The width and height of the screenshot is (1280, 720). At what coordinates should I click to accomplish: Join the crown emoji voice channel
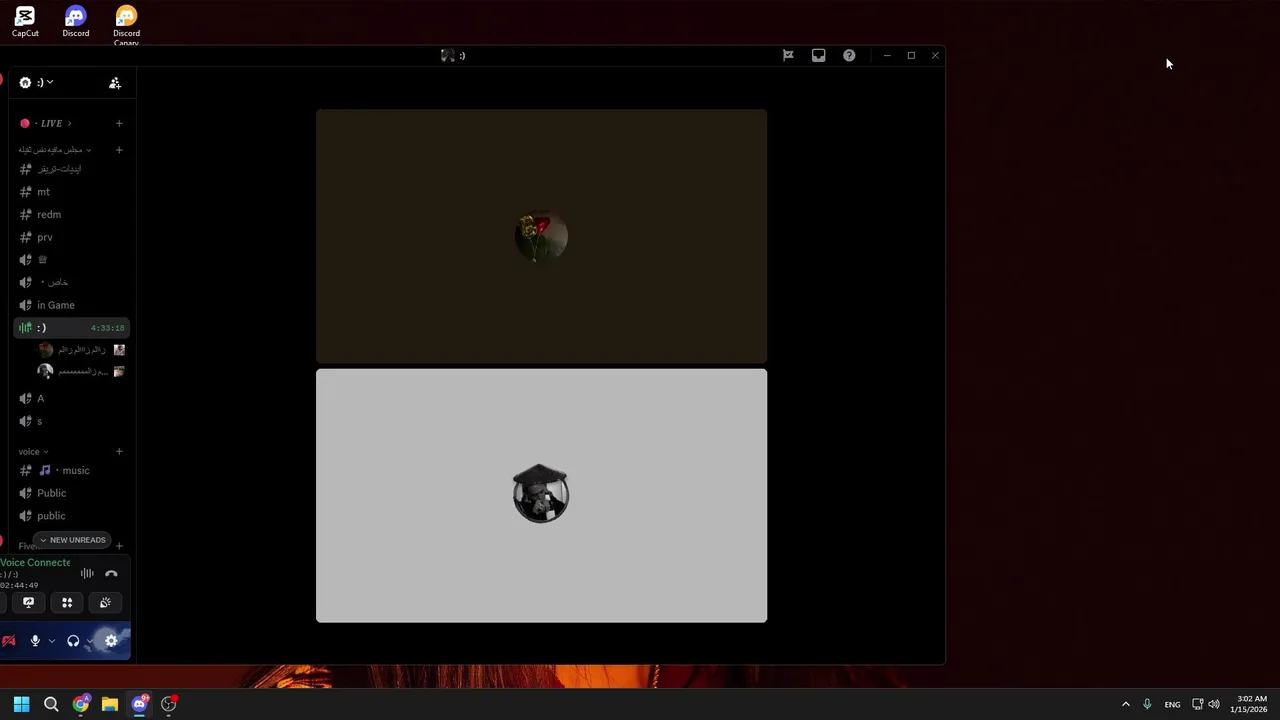[70, 260]
